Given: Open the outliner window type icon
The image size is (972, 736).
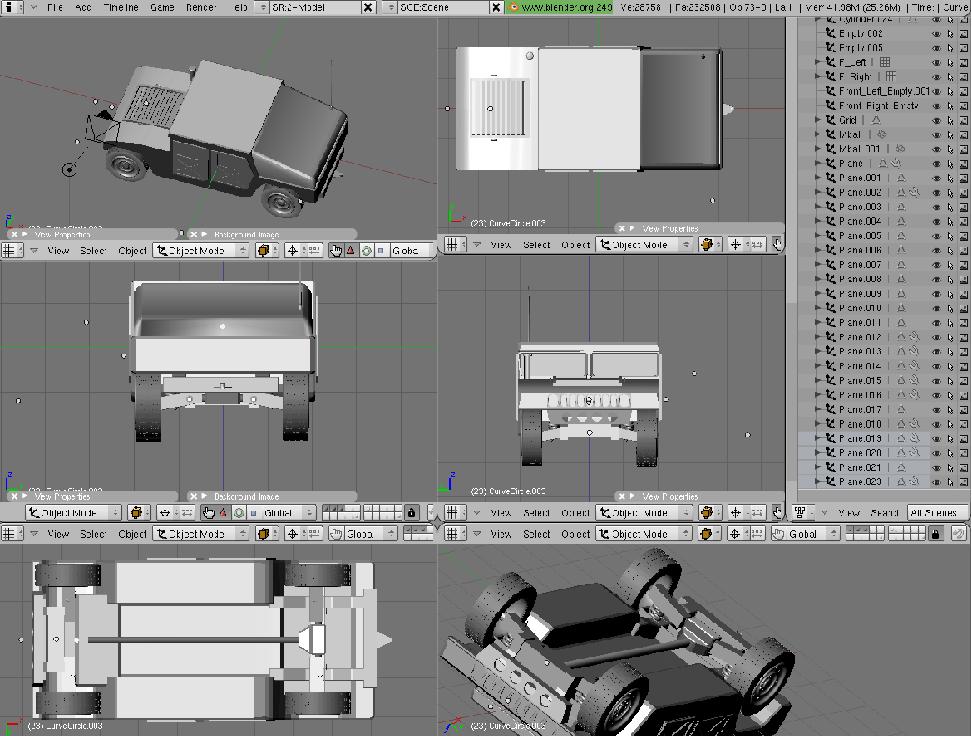Looking at the screenshot, I should (x=804, y=513).
